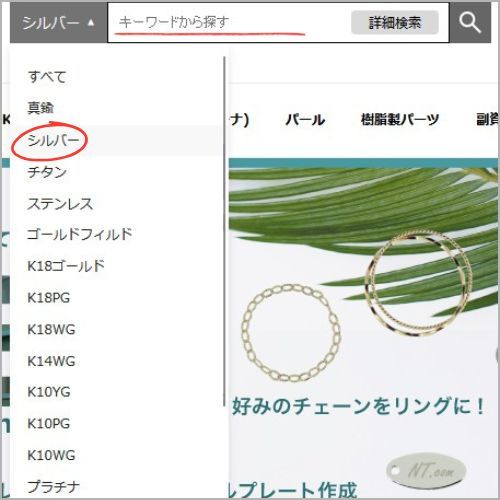Screen dimensions: 500x500
Task: Select すべて from the material list
Action: click(115, 77)
